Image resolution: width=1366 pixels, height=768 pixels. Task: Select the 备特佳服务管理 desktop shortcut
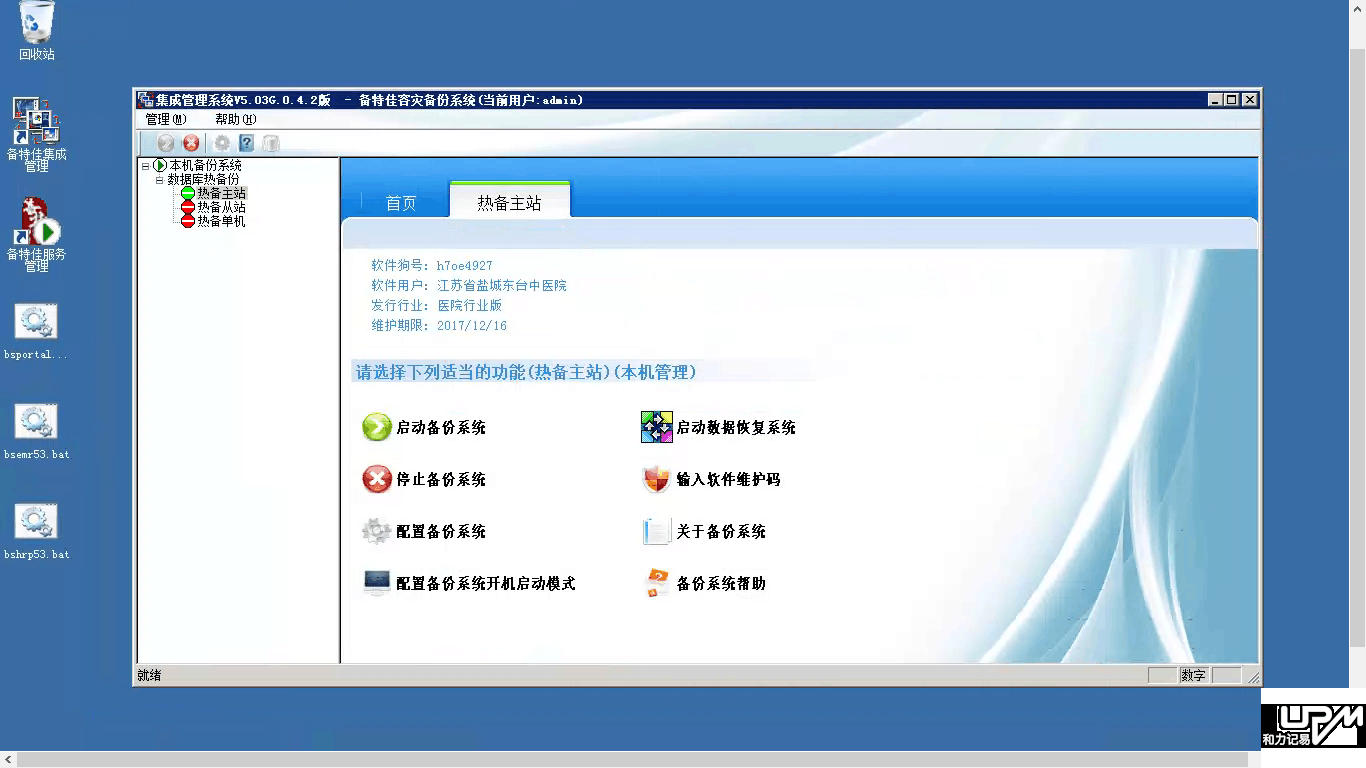coord(37,235)
